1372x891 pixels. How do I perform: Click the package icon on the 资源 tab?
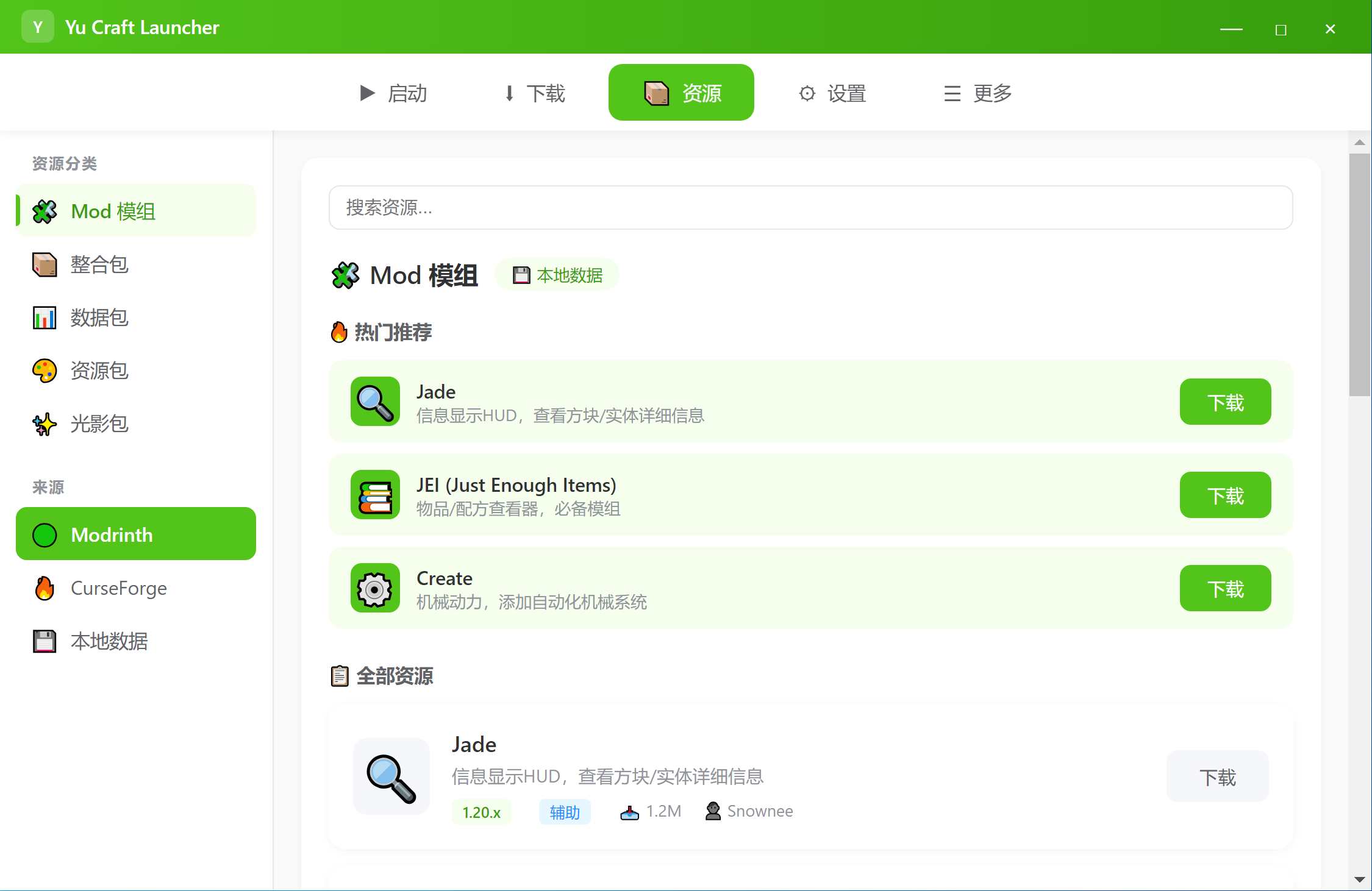[x=657, y=93]
